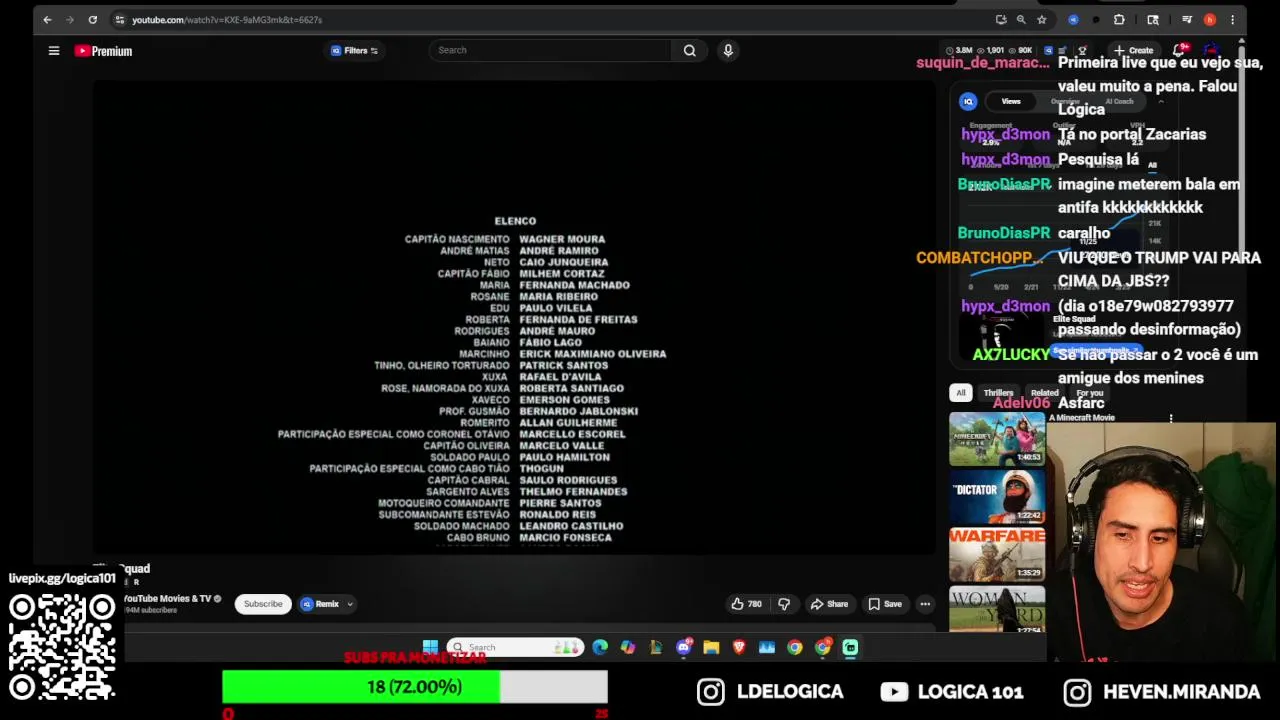Collapse the Views panel chevron
This screenshot has height=720, width=1280.
point(1161,101)
